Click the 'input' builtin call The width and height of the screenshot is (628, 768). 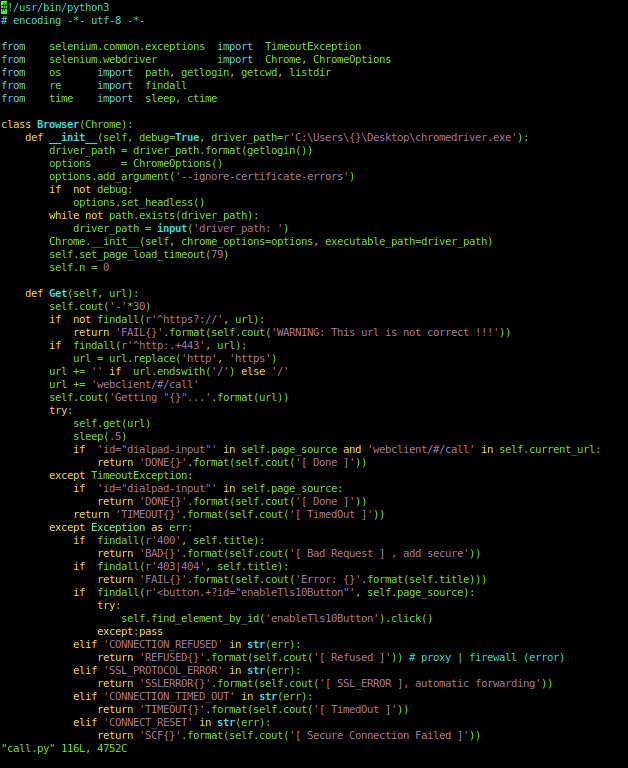172,228
